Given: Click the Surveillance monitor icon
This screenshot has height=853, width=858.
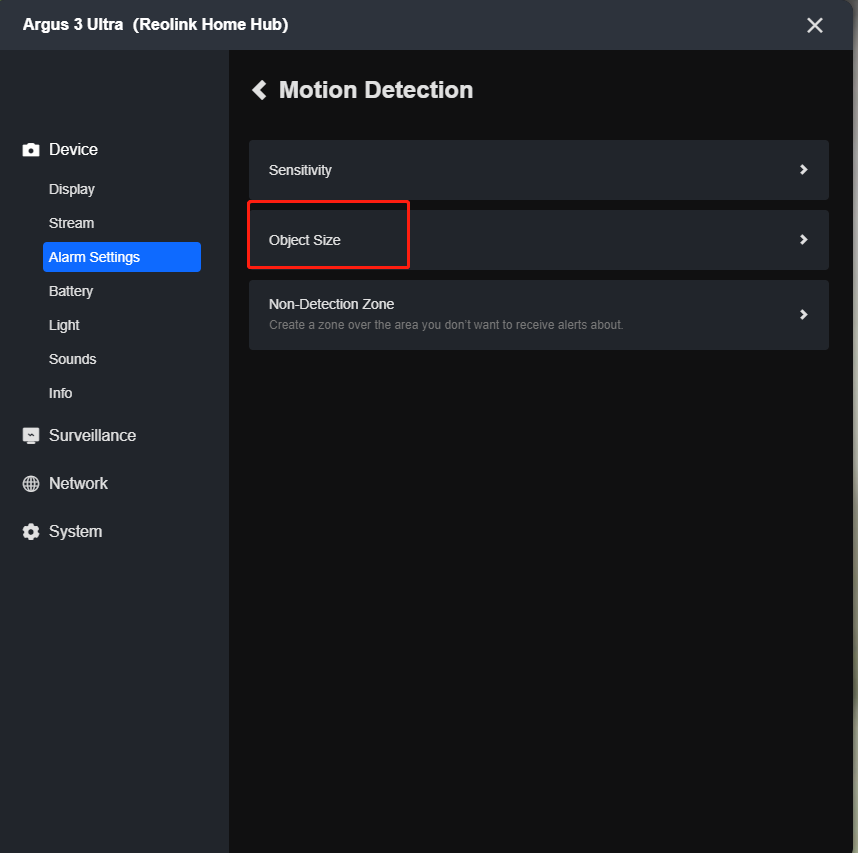Looking at the screenshot, I should 31,436.
